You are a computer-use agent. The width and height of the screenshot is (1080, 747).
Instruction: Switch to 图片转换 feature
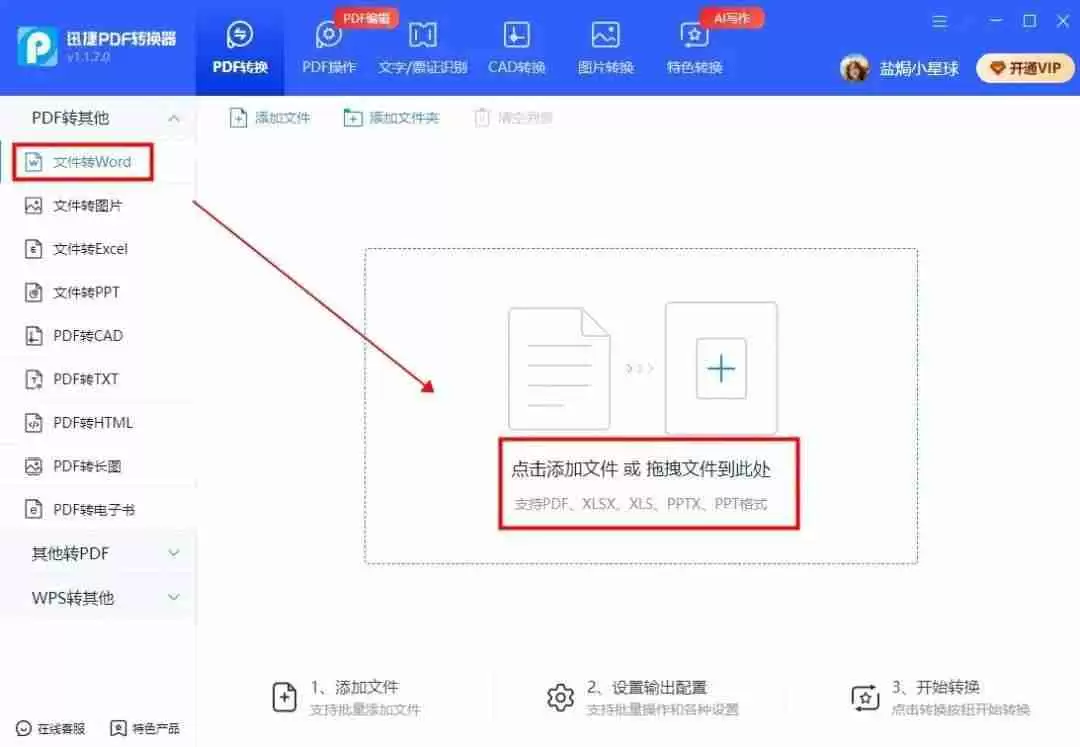[604, 45]
